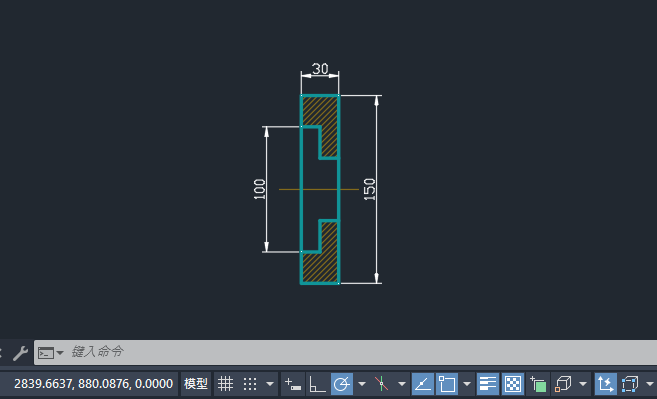Expand selection filtering dropdown arrow
Image resolution: width=657 pixels, height=399 pixels.
pyautogui.click(x=649, y=384)
